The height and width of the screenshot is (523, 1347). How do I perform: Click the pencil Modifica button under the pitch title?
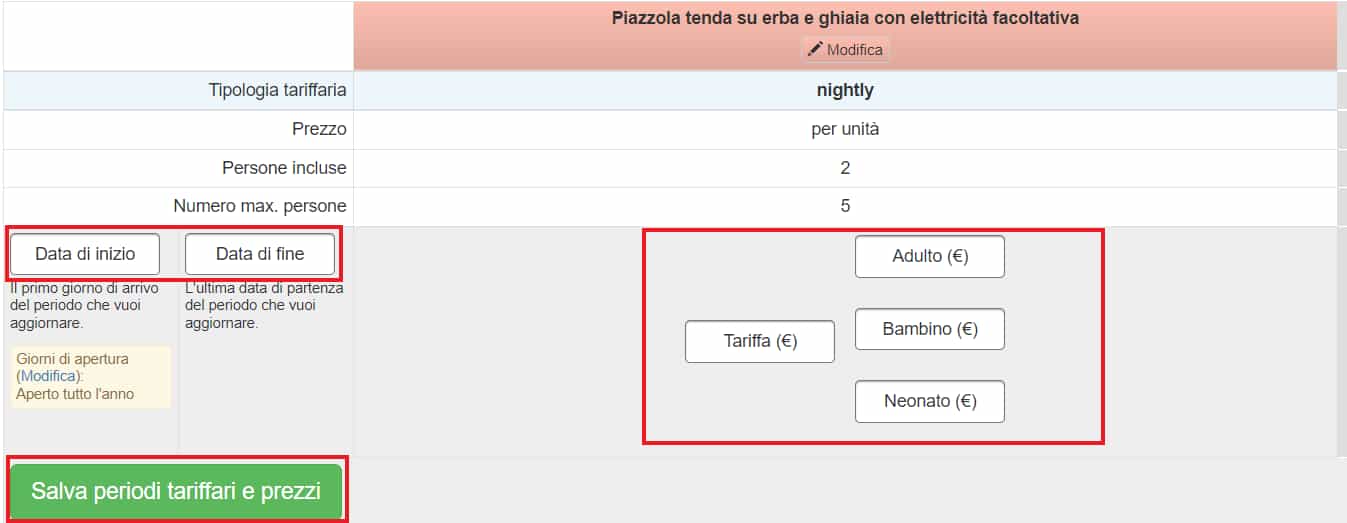click(845, 49)
